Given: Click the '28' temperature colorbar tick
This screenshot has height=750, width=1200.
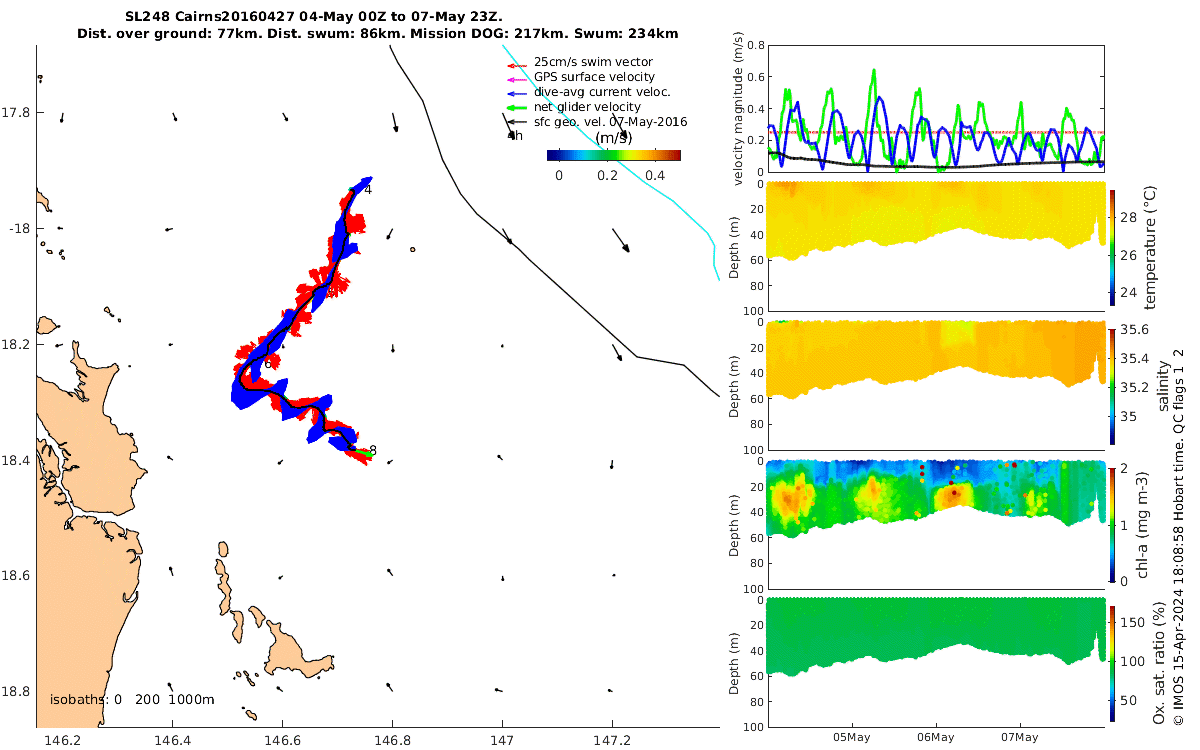Looking at the screenshot, I should (x=1130, y=216).
